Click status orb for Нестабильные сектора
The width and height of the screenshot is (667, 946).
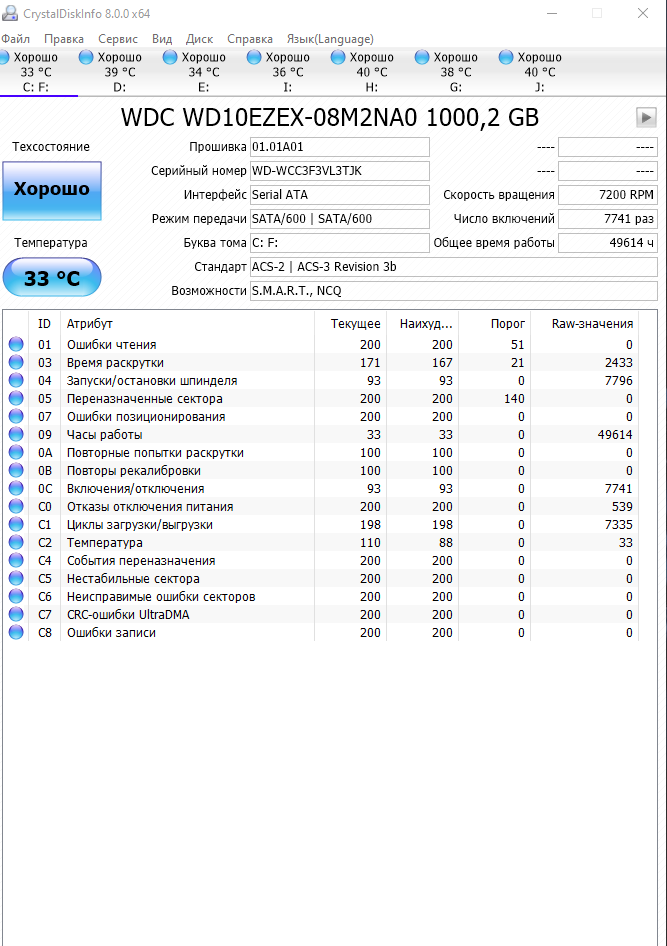pyautogui.click(x=16, y=578)
